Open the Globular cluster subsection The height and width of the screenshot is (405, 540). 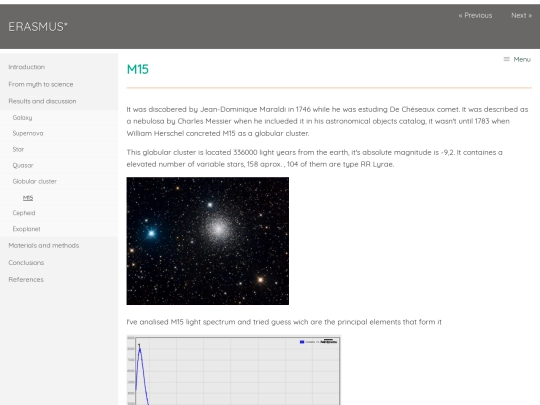pos(34,181)
